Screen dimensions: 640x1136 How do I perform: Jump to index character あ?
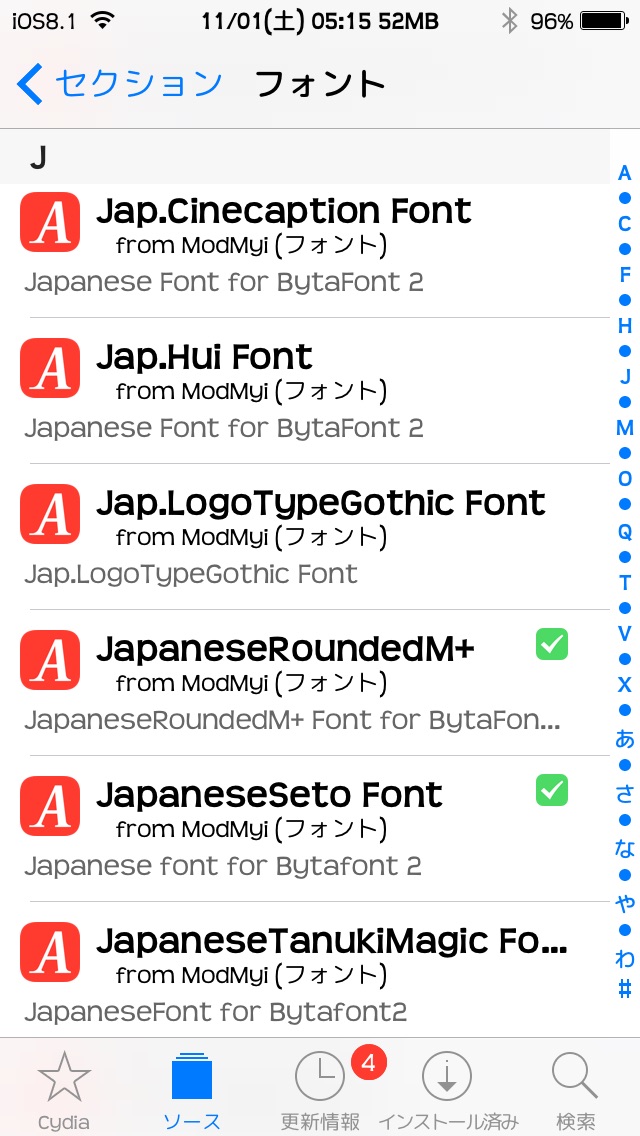tap(624, 739)
